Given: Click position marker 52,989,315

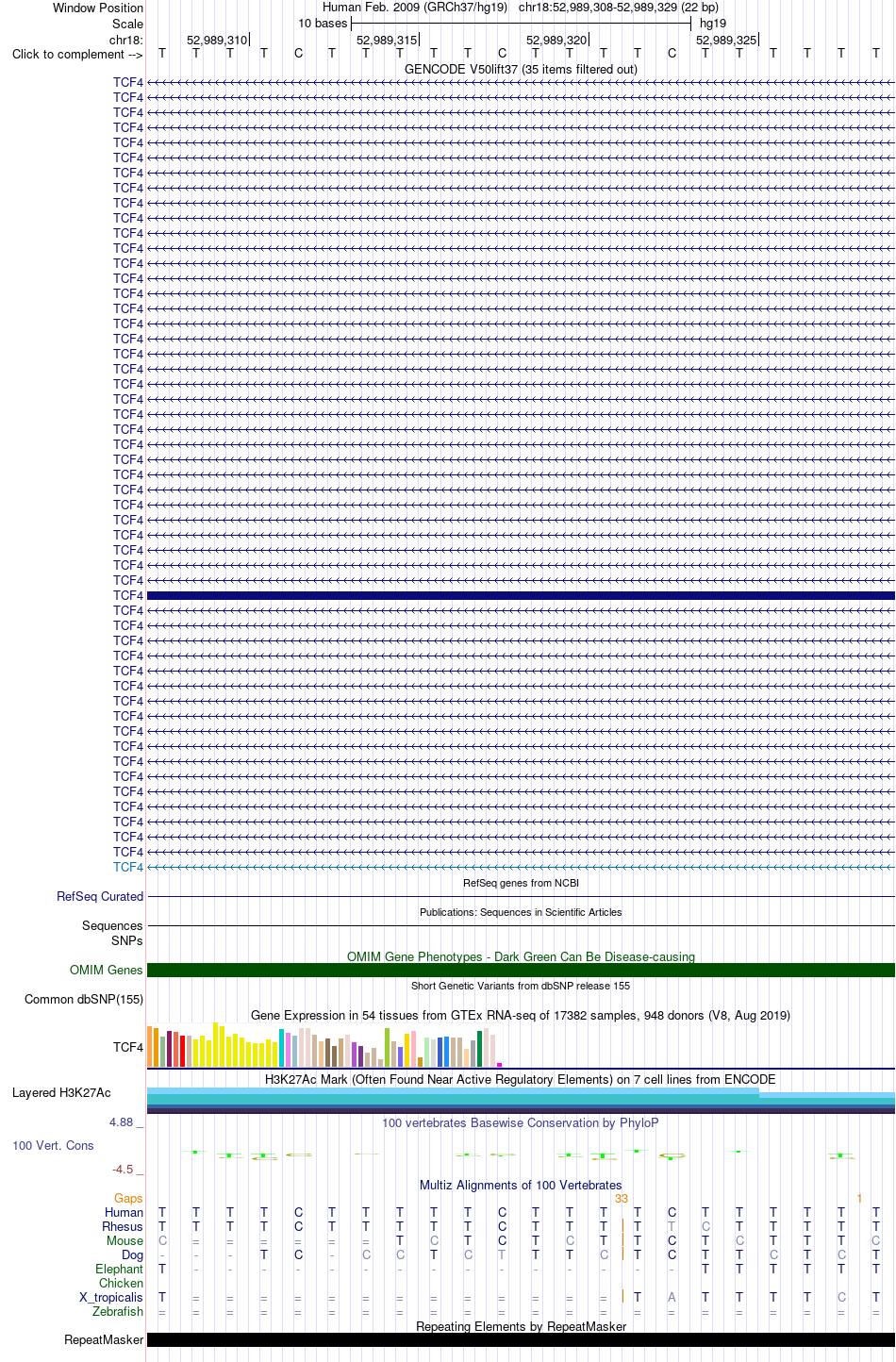Looking at the screenshot, I should click(387, 41).
